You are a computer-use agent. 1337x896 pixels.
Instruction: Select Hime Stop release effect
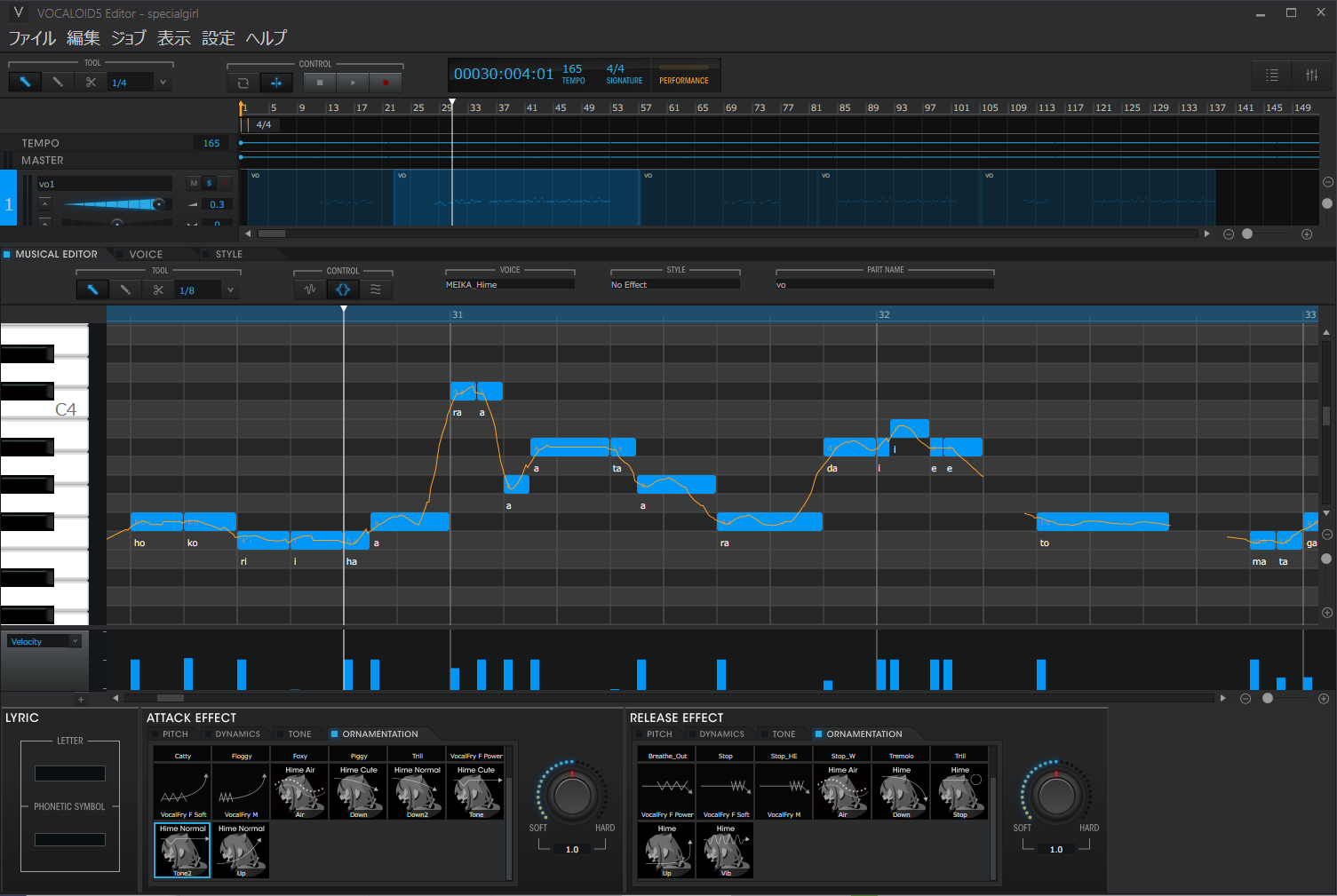coord(960,791)
